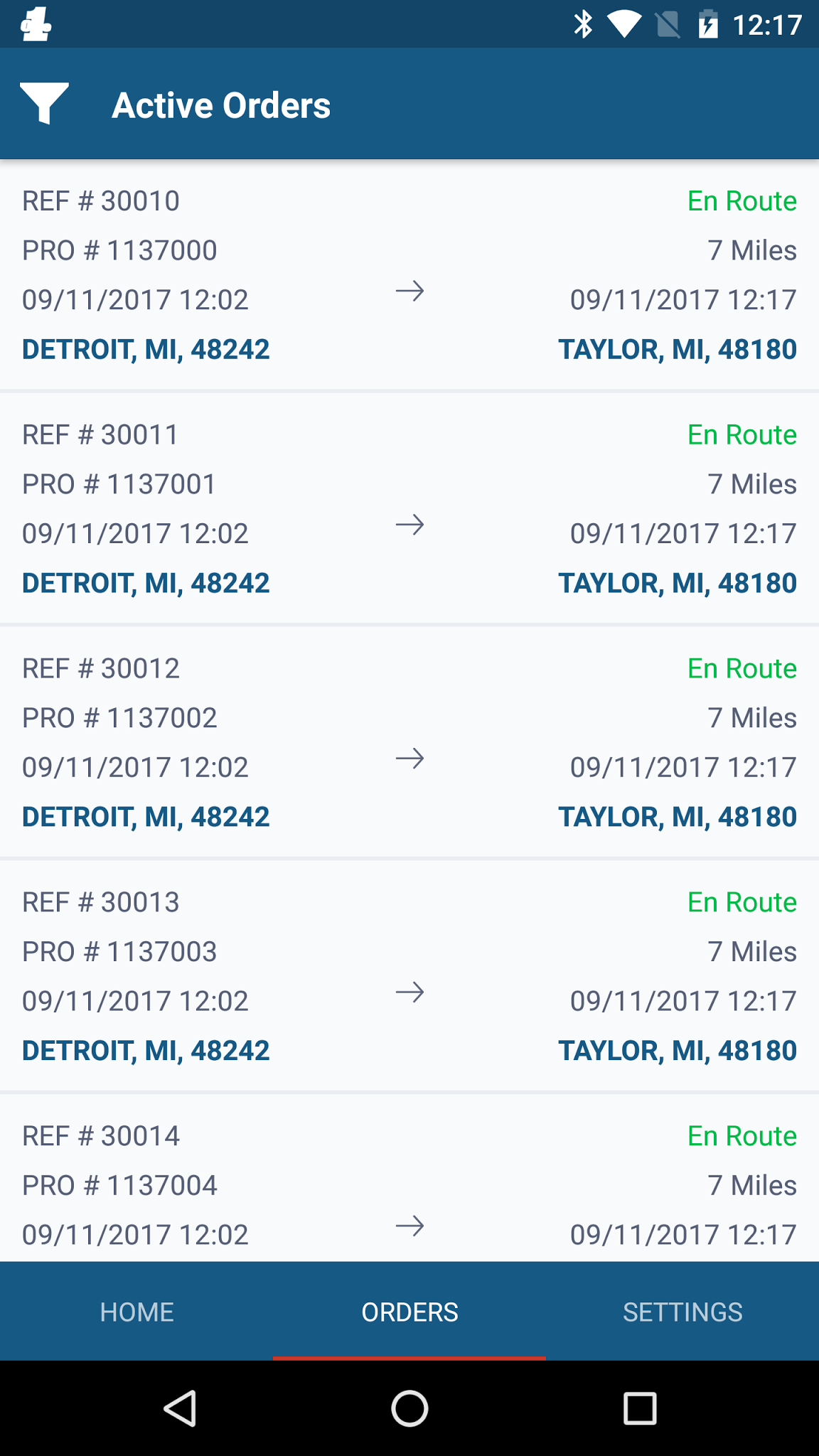The image size is (819, 1456).
Task: Tap PRO # 1137002 order entry
Action: [119, 718]
